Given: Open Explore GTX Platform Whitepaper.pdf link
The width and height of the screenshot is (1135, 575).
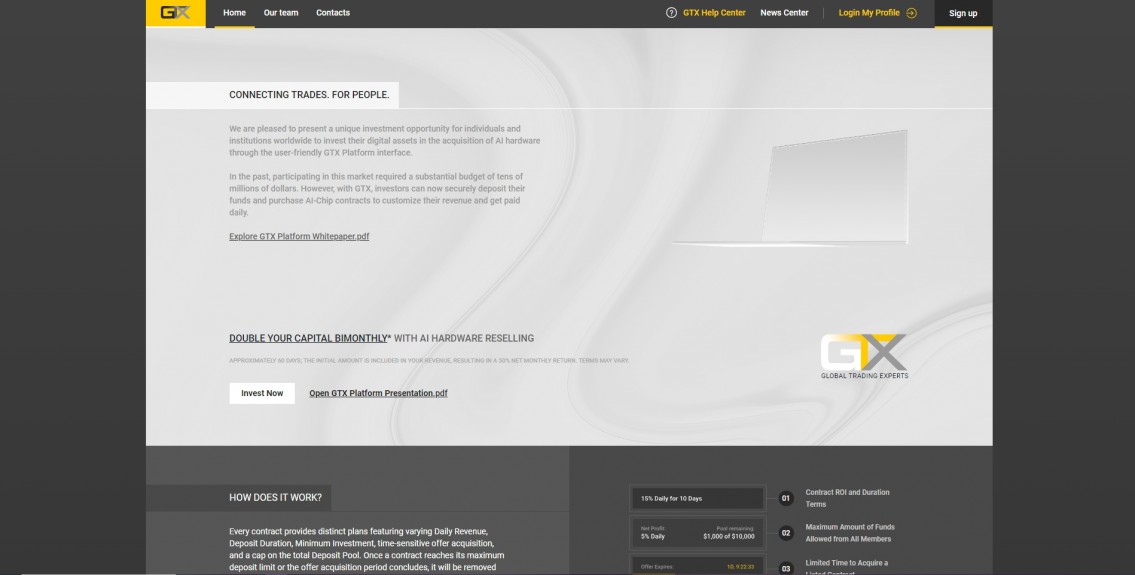Looking at the screenshot, I should (299, 237).
